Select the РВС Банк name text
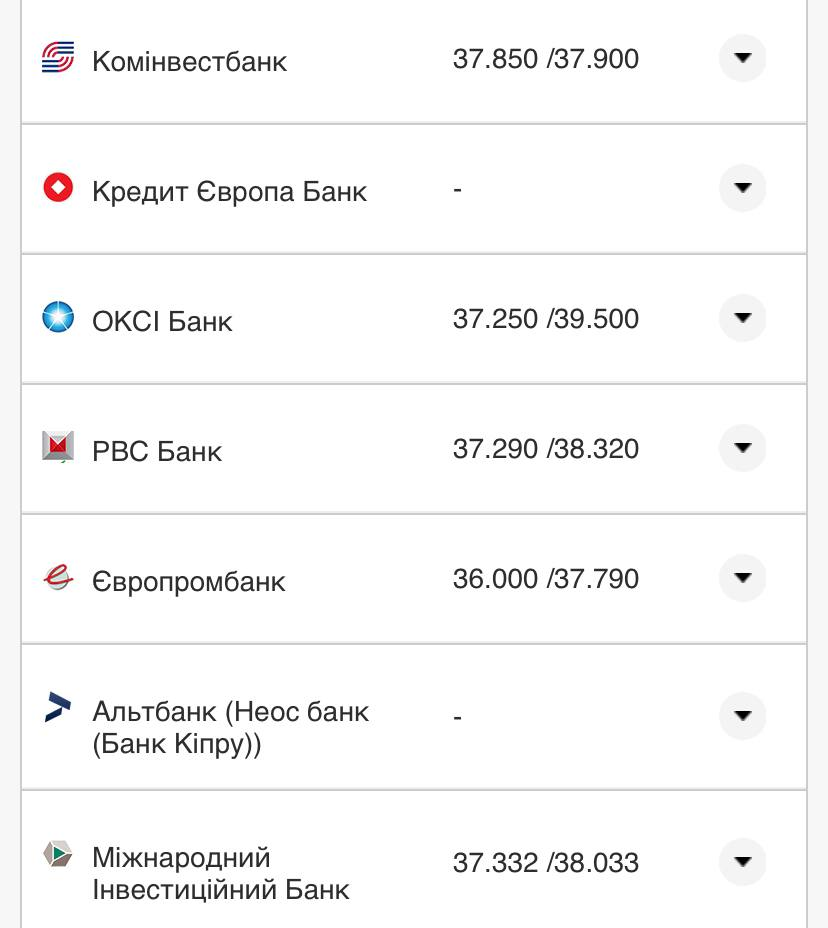Image resolution: width=828 pixels, height=928 pixels. [157, 451]
